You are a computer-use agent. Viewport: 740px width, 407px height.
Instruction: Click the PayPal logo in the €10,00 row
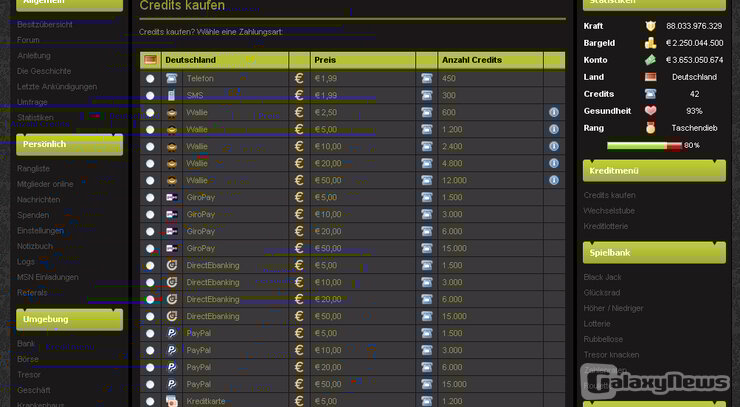coord(172,350)
